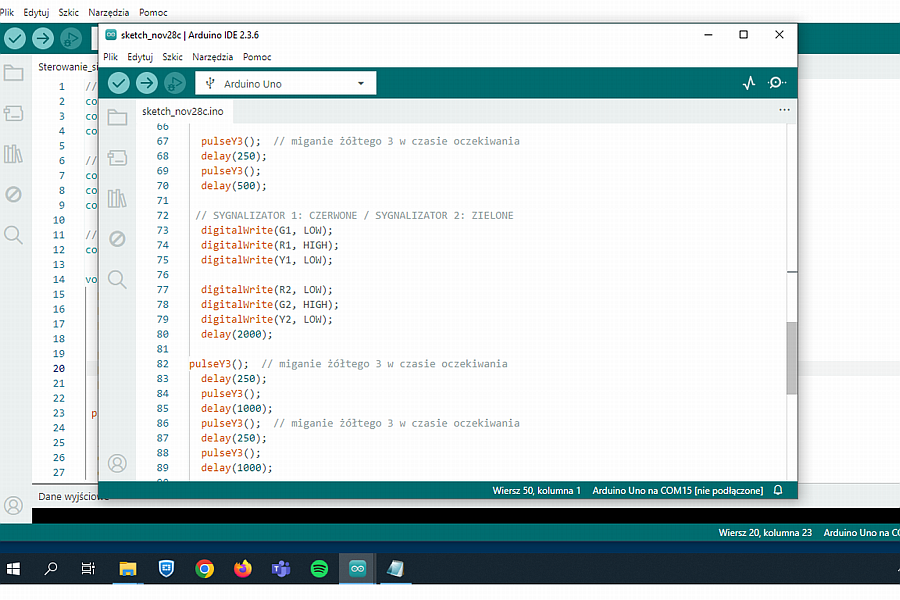Open Spotify from the Windows taskbar
900x600 pixels.
point(319,569)
